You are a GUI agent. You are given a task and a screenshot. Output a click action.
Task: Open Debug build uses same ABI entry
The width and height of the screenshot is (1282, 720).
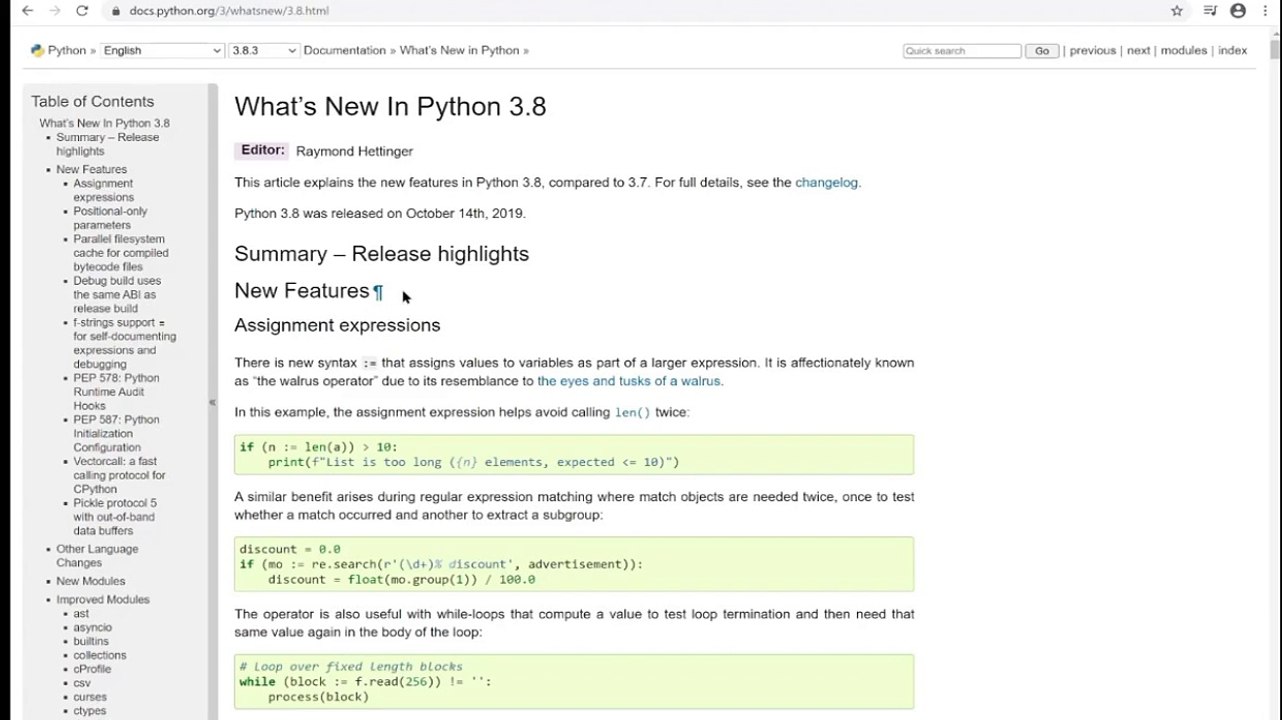pos(117,294)
